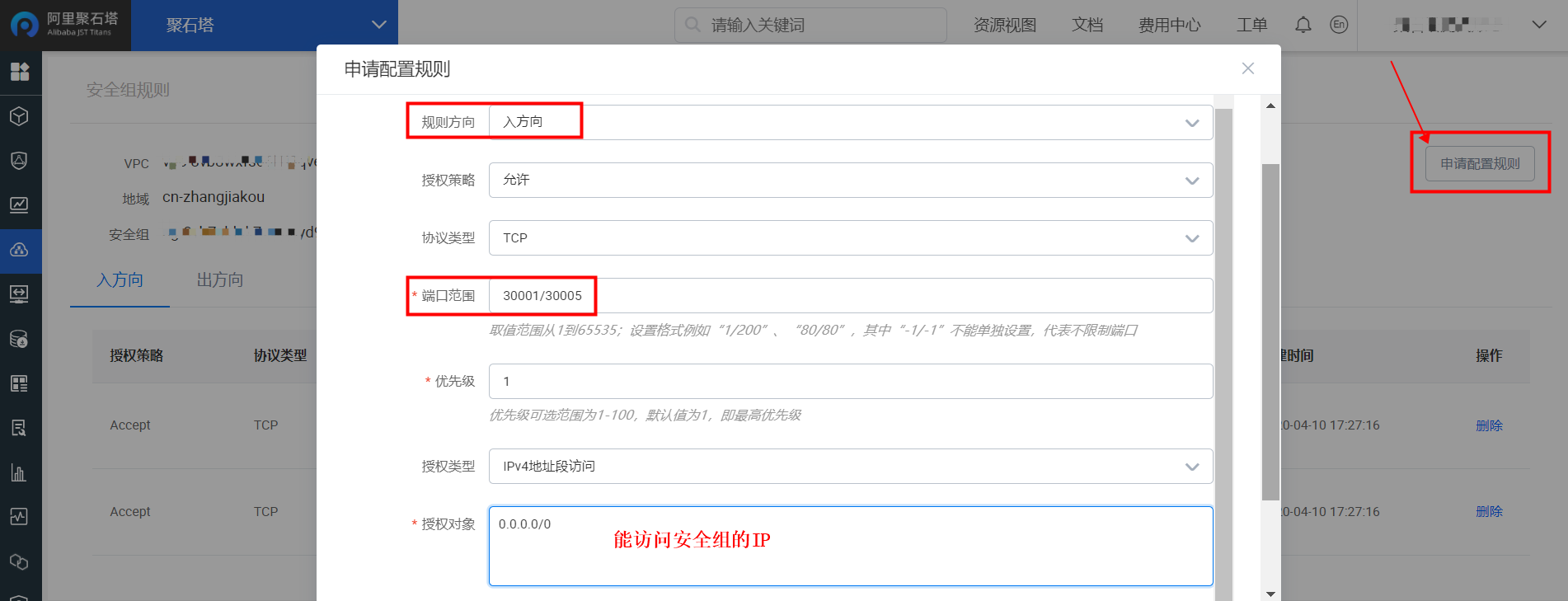Expand the 协议类型 TCP dropdown

pyautogui.click(x=850, y=237)
